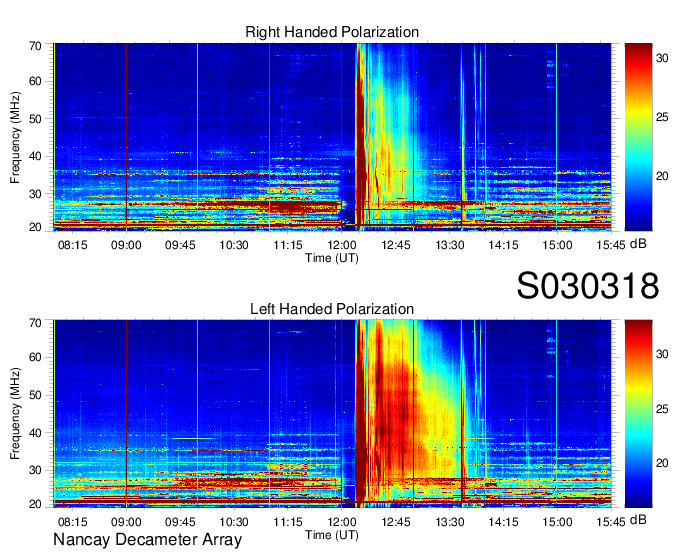The image size is (680, 552).
Task: Click the 15:00 tick on left-handed plot
Action: pos(557,522)
